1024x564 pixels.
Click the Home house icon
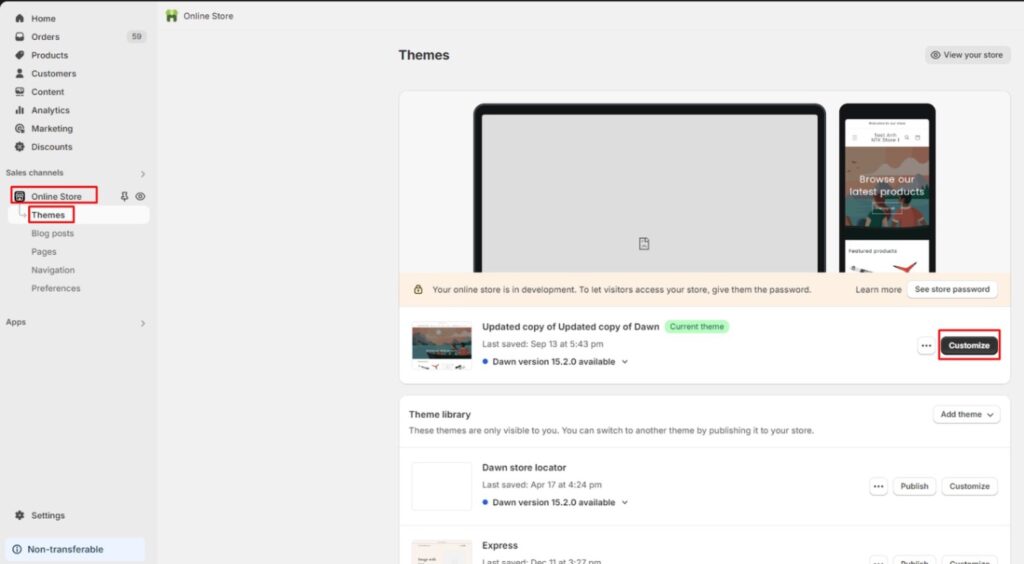pyautogui.click(x=20, y=18)
